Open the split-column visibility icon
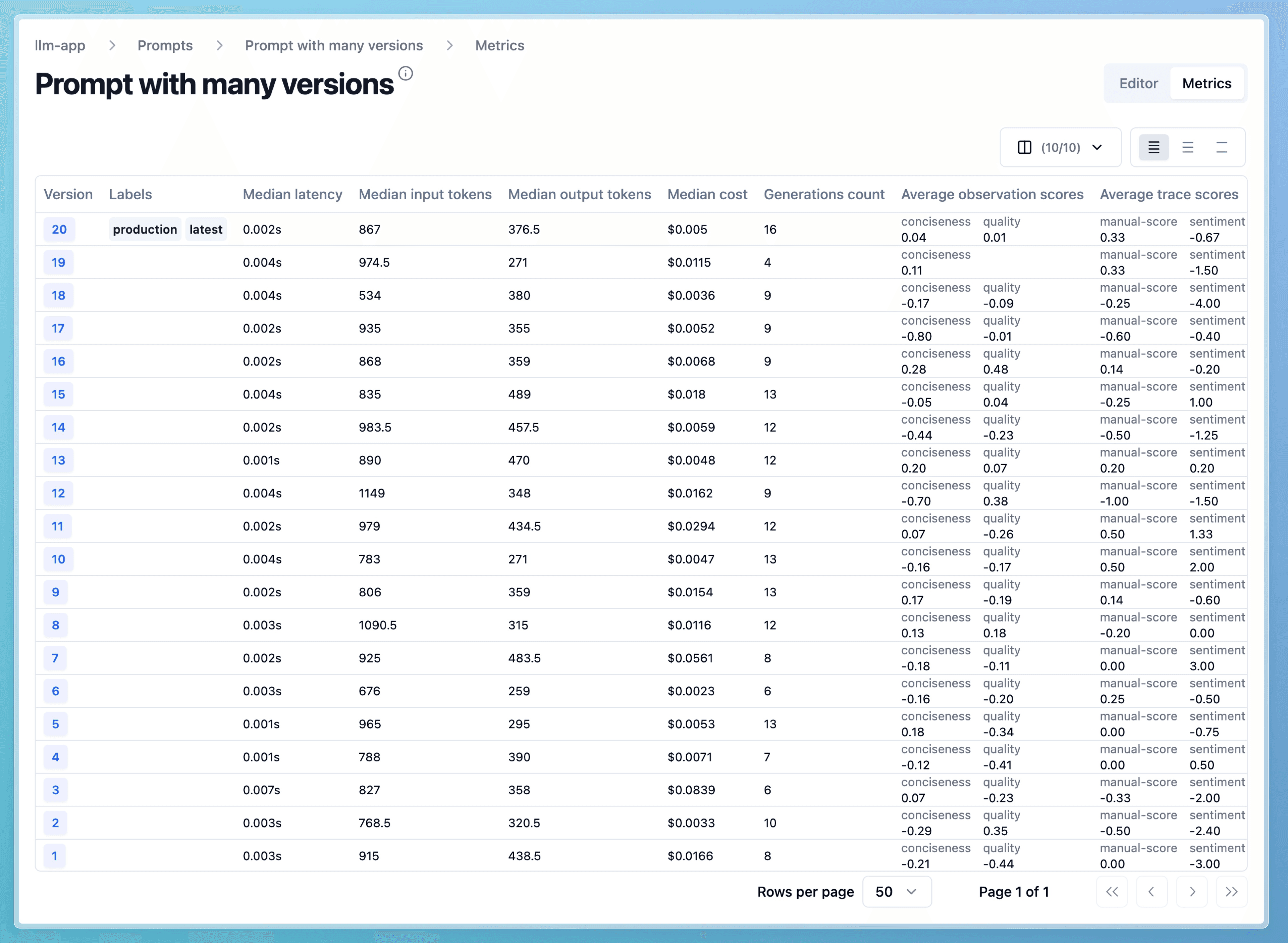The image size is (1288, 943). [x=1024, y=147]
